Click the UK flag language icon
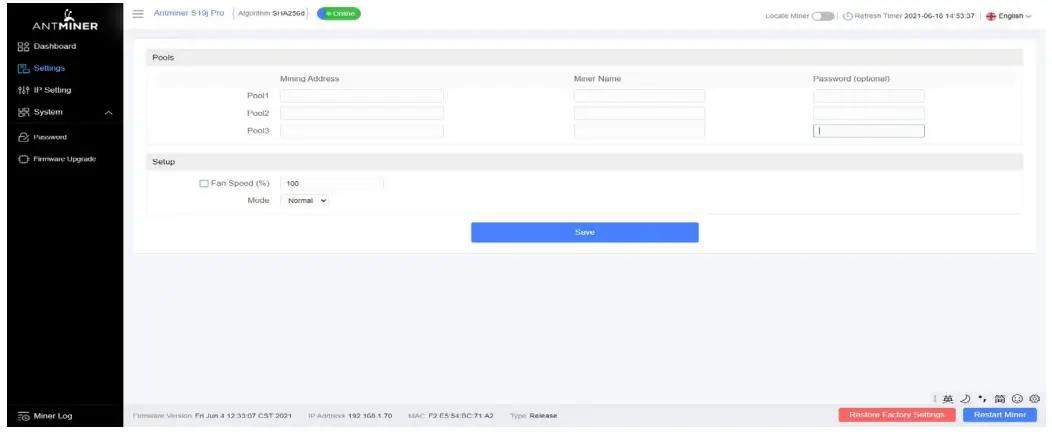This screenshot has width=1052, height=436. [x=991, y=16]
